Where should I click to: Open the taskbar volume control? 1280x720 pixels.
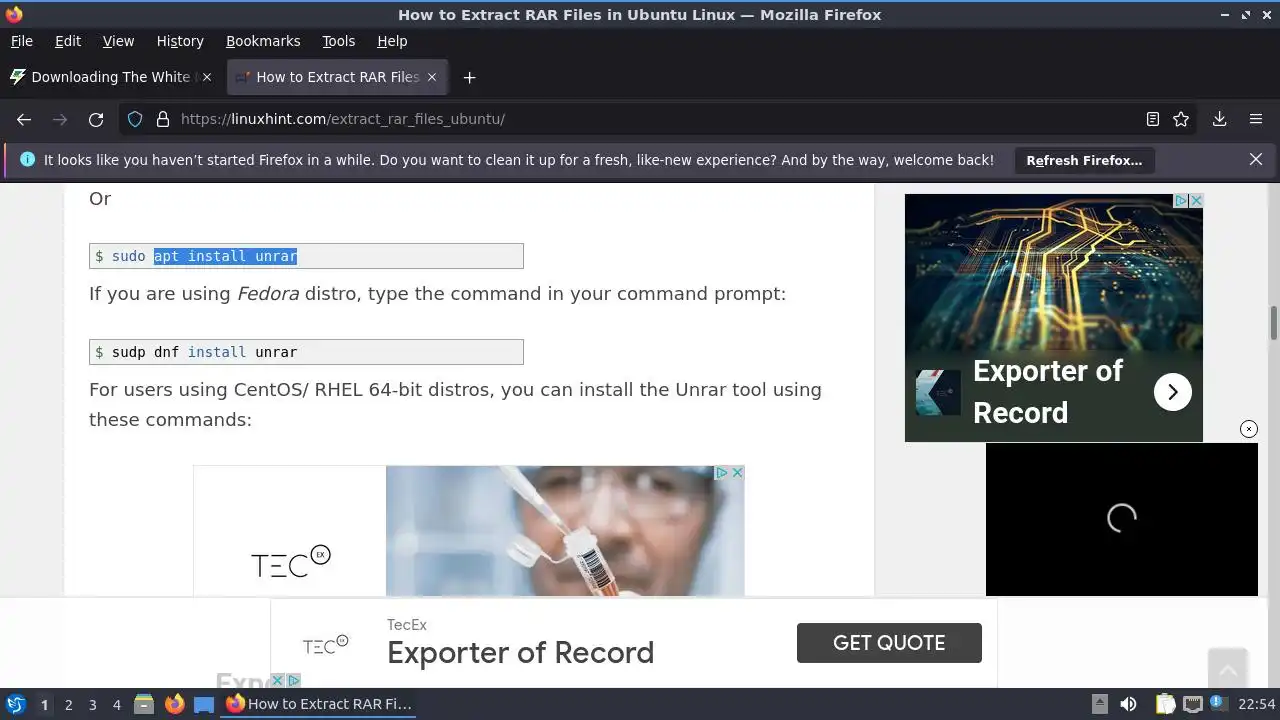(x=1128, y=704)
